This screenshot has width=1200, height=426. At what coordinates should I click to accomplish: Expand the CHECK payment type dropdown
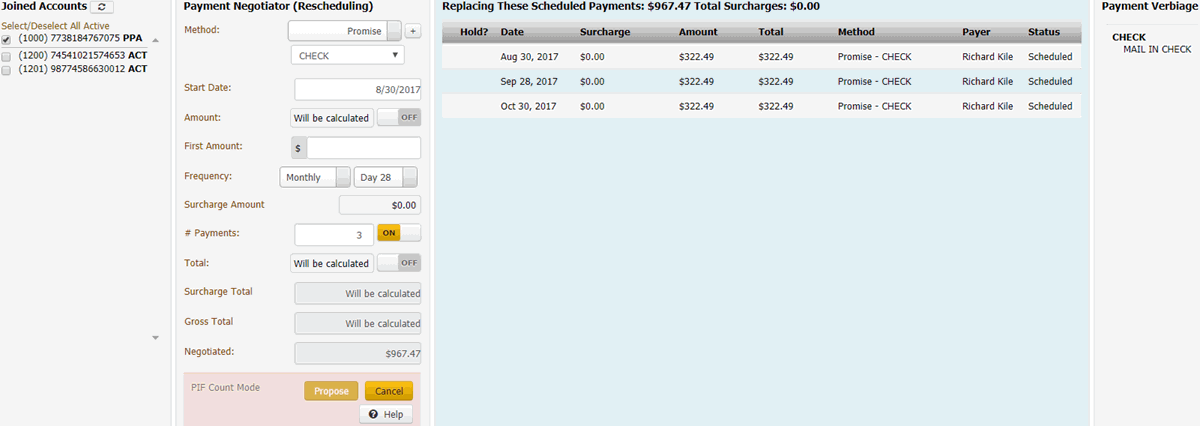tap(347, 56)
